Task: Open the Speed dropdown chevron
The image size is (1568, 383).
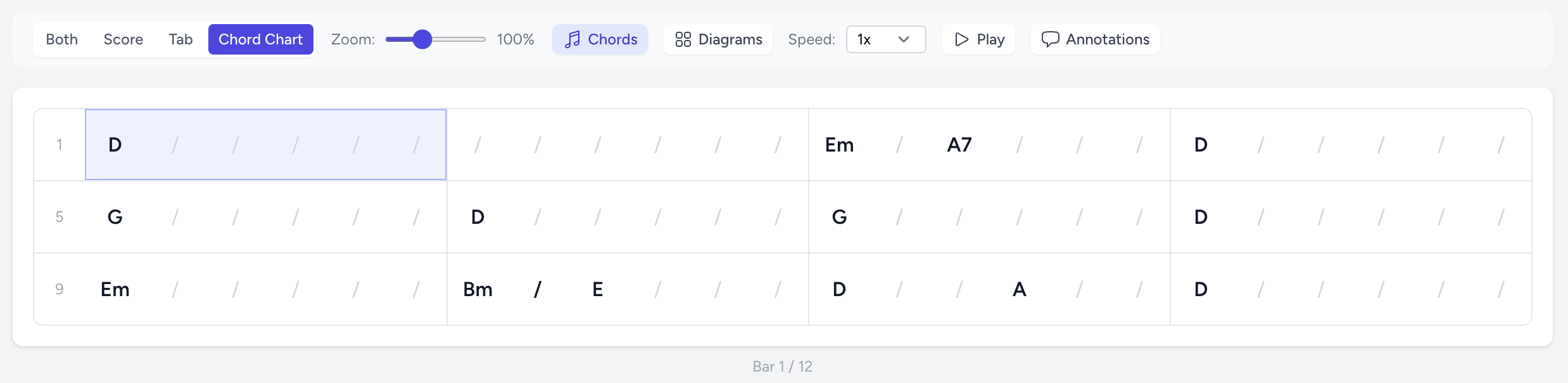Action: pos(904,39)
